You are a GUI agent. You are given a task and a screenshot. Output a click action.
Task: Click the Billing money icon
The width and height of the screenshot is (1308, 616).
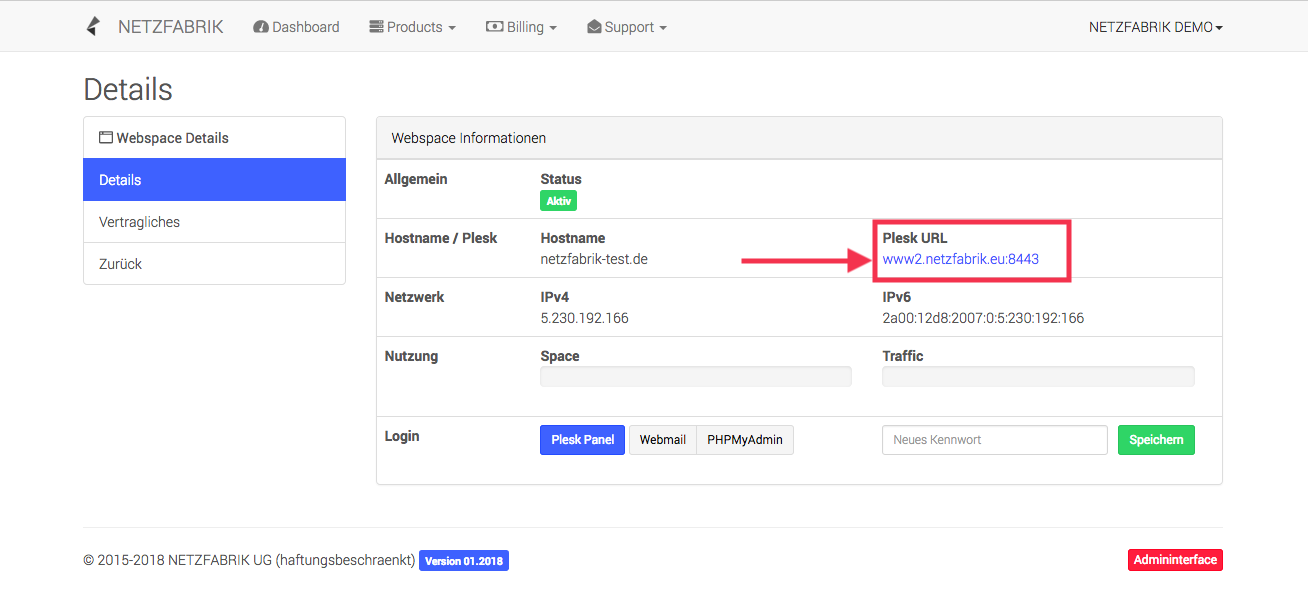tap(494, 27)
